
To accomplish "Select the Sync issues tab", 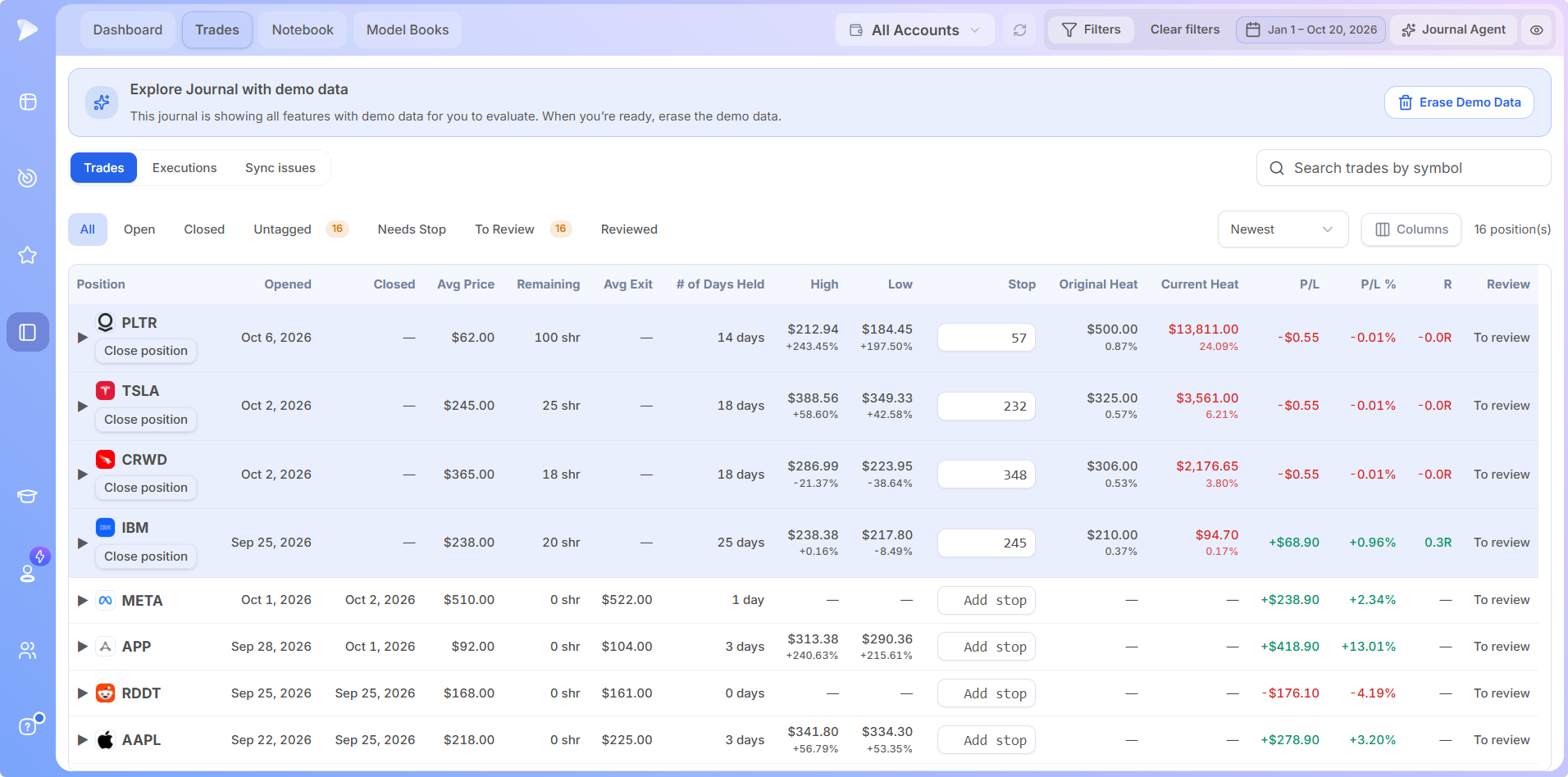I will (280, 168).
